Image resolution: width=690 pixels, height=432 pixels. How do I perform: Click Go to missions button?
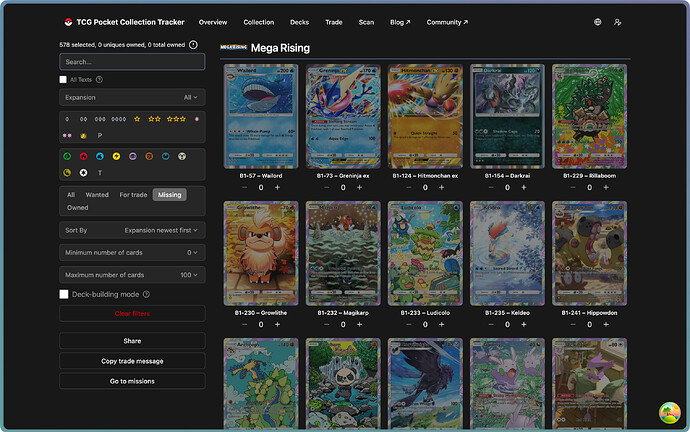point(132,381)
